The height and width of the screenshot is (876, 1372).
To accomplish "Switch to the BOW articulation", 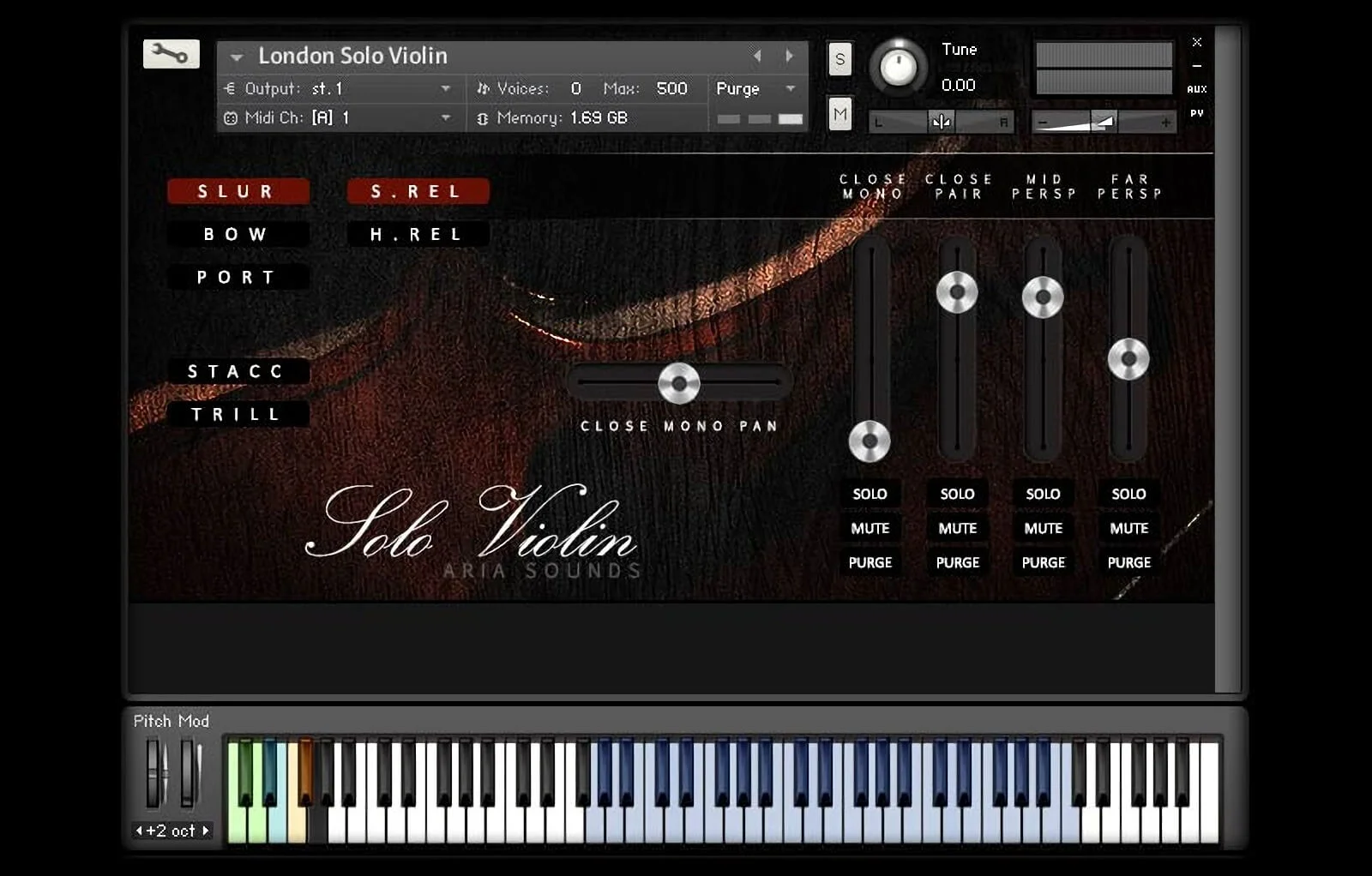I will coord(238,233).
